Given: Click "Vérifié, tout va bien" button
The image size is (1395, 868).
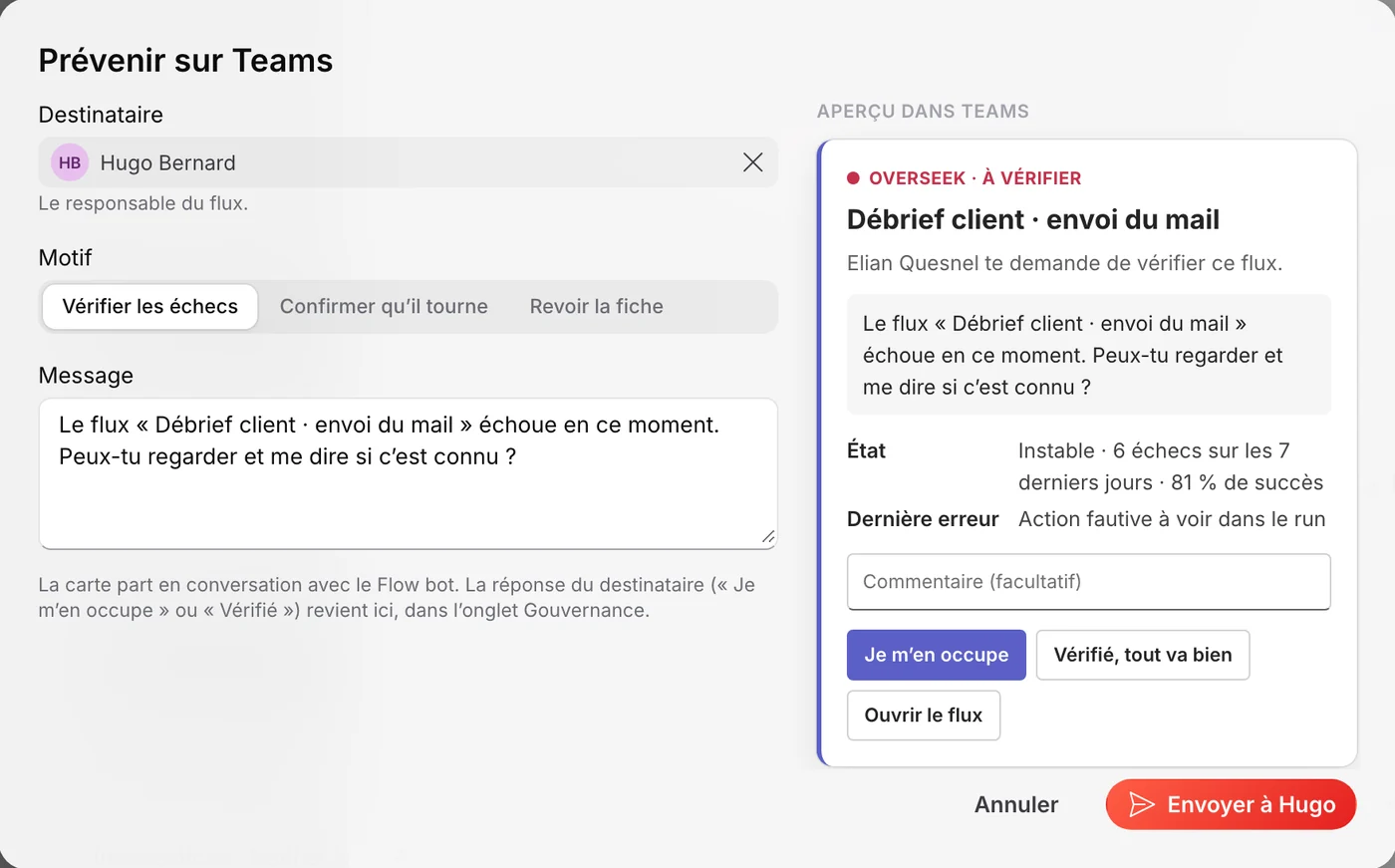Looking at the screenshot, I should 1143,655.
